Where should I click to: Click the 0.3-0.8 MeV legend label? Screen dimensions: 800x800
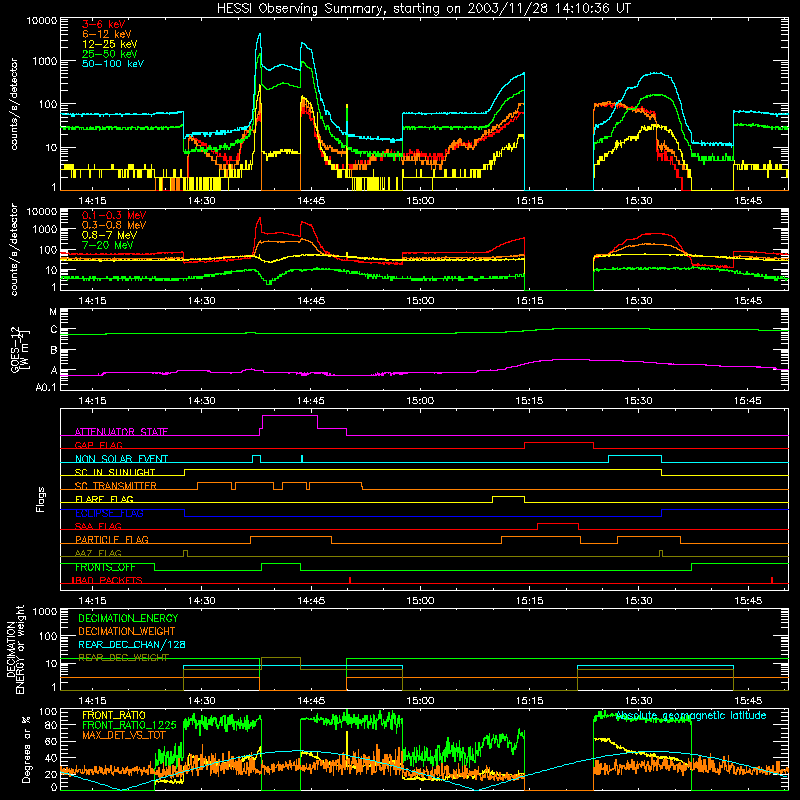114,225
